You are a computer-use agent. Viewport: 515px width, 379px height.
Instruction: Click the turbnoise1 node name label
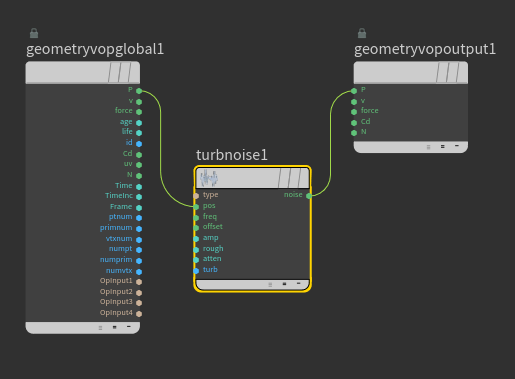232,155
